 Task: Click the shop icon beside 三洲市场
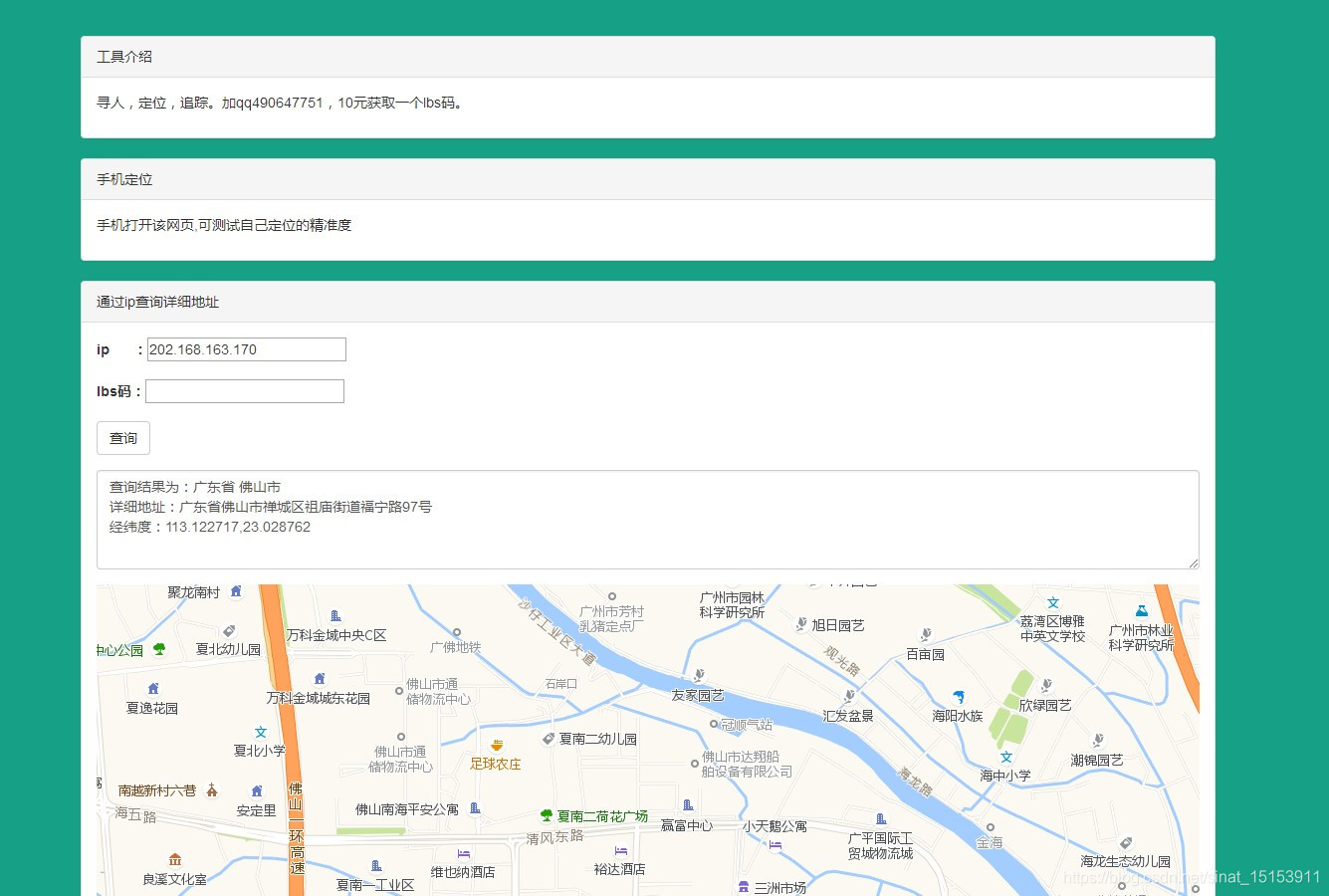click(x=744, y=887)
